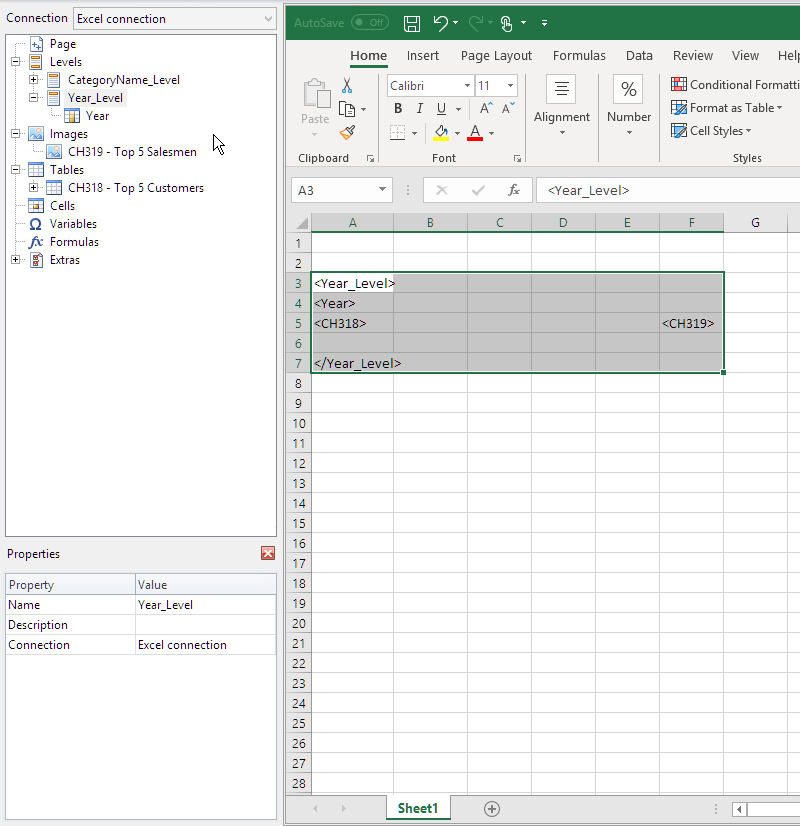Click the Undo icon in Quick Access Toolbar
The width and height of the screenshot is (800, 826).
pyautogui.click(x=441, y=22)
